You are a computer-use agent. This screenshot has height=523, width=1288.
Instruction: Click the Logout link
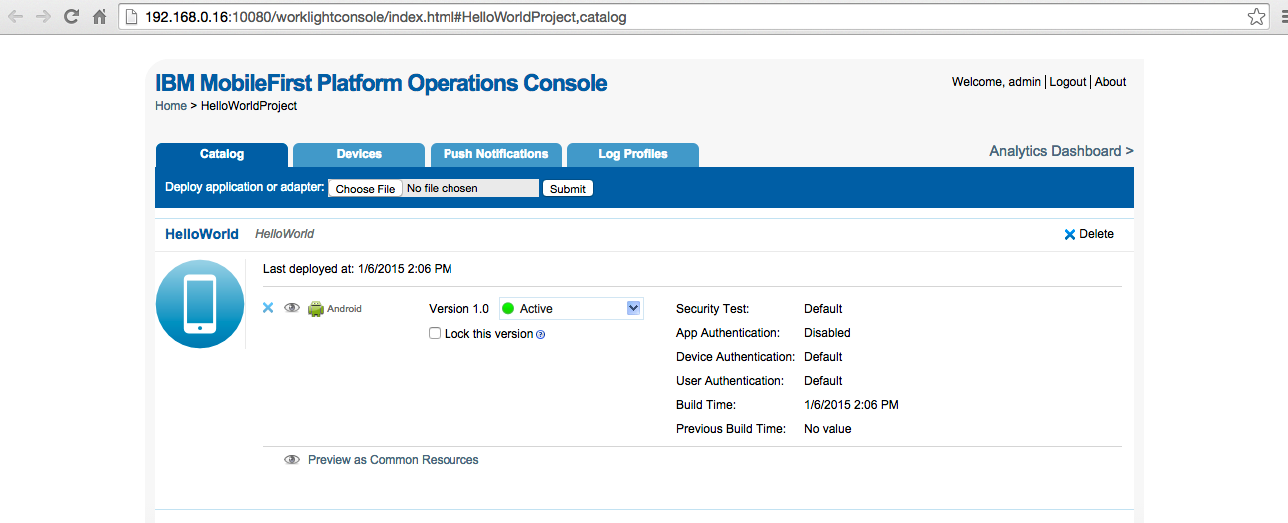1068,82
